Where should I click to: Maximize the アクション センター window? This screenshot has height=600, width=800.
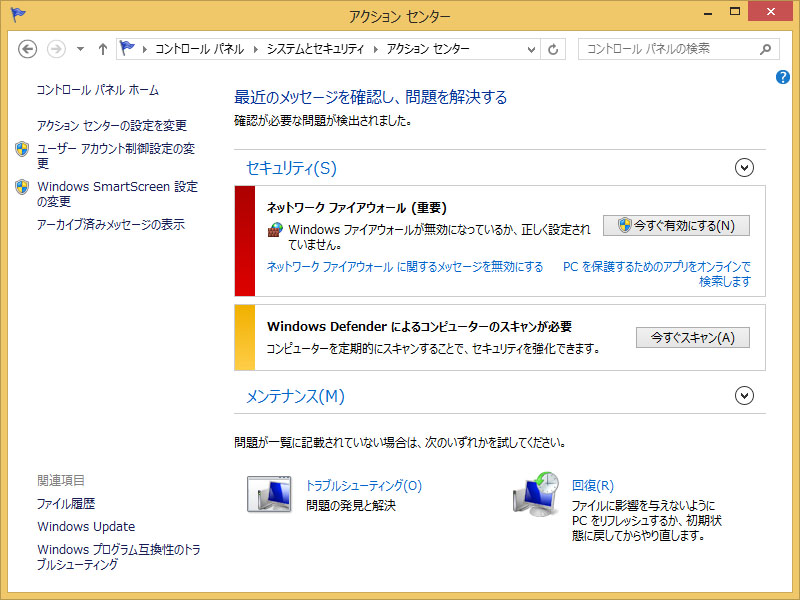735,11
